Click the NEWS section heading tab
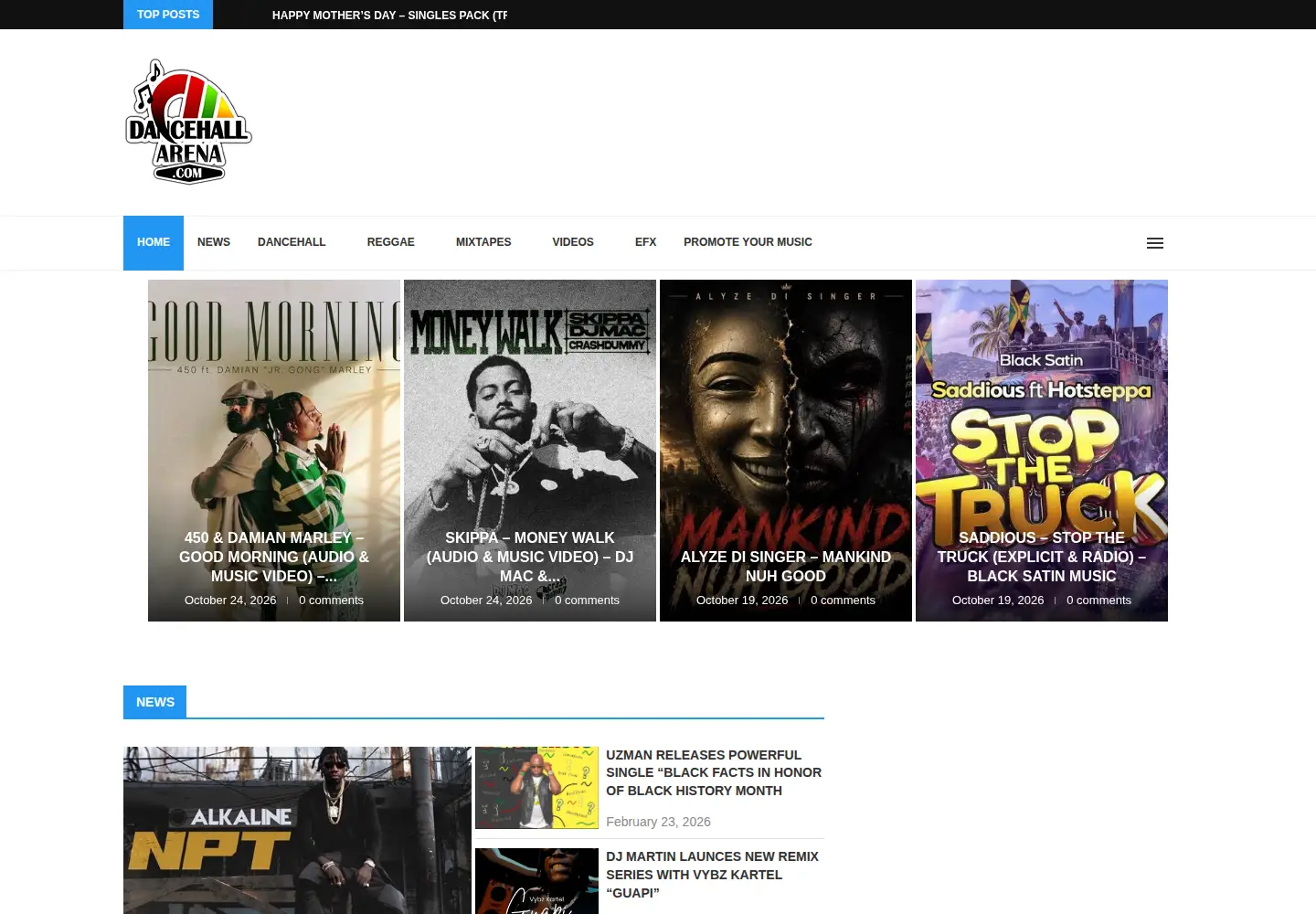This screenshot has width=1316, height=914. pos(155,702)
